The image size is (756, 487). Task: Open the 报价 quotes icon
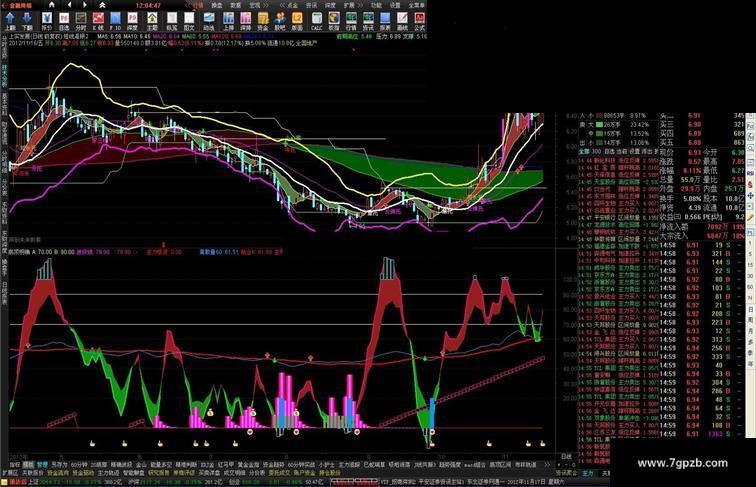click(47, 19)
